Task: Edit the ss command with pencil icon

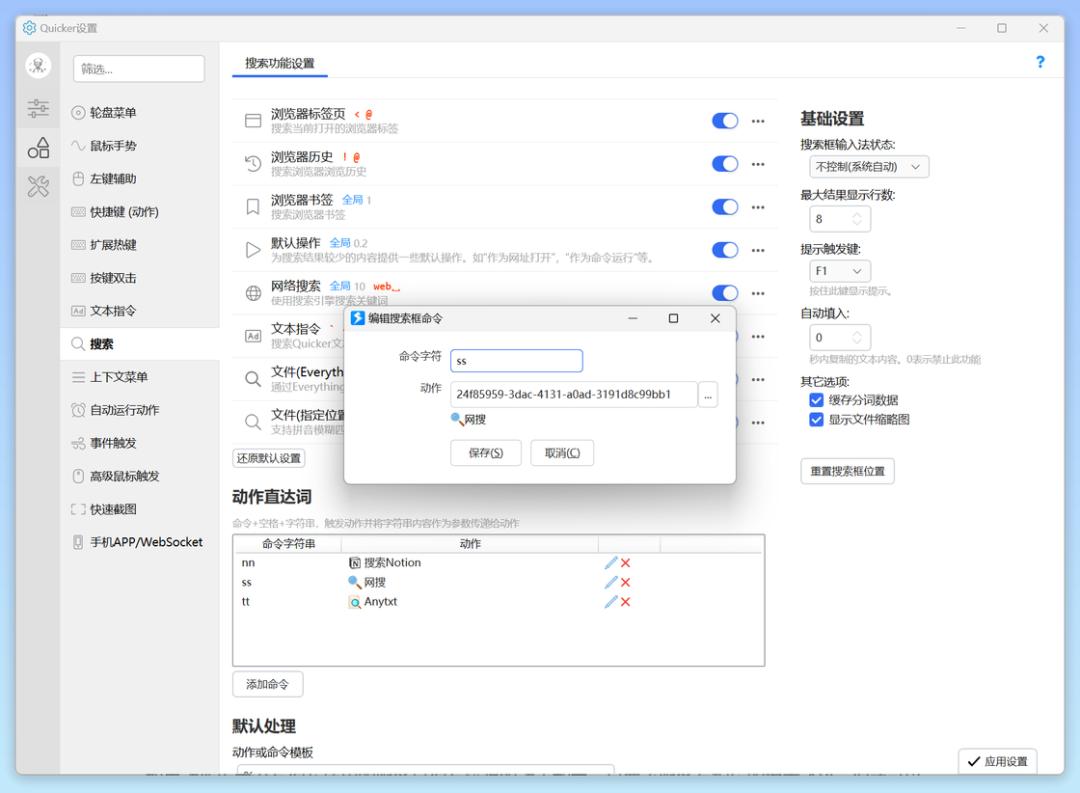Action: (x=610, y=582)
